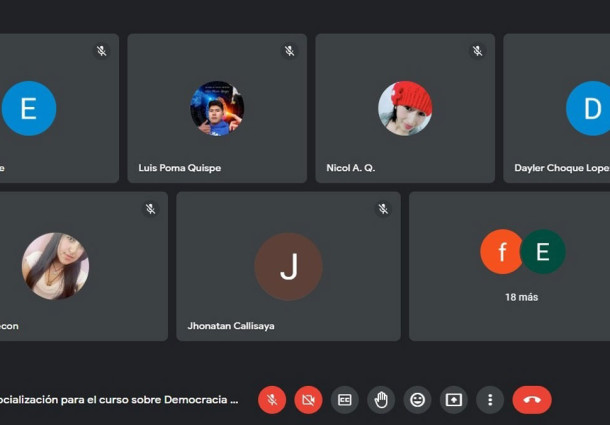Open the three-dot more options menu
610x425 pixels.
490,400
